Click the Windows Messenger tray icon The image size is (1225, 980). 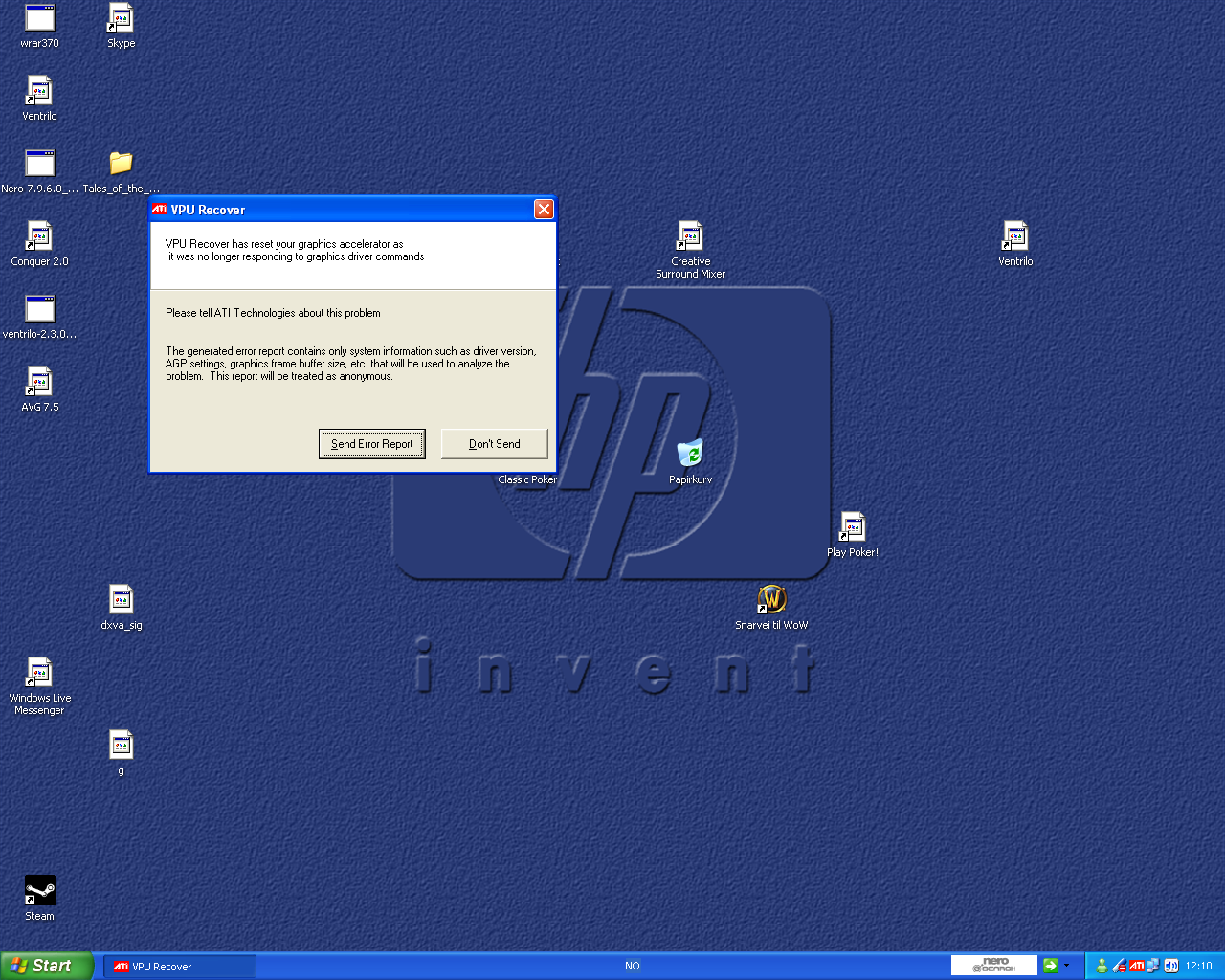1102,967
